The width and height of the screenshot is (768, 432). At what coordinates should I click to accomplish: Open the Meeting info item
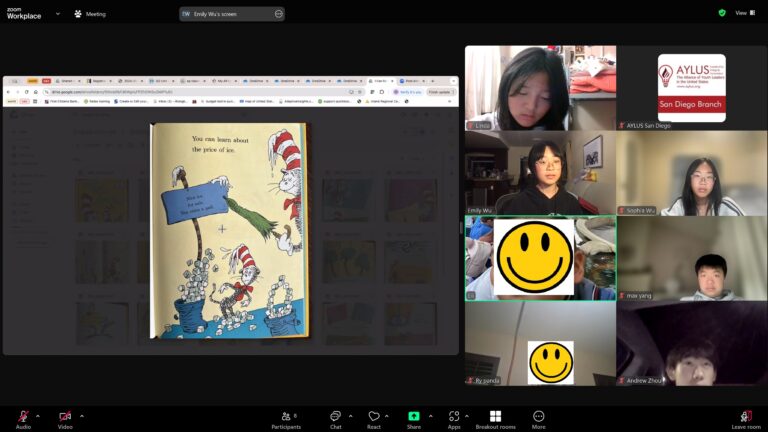90,14
